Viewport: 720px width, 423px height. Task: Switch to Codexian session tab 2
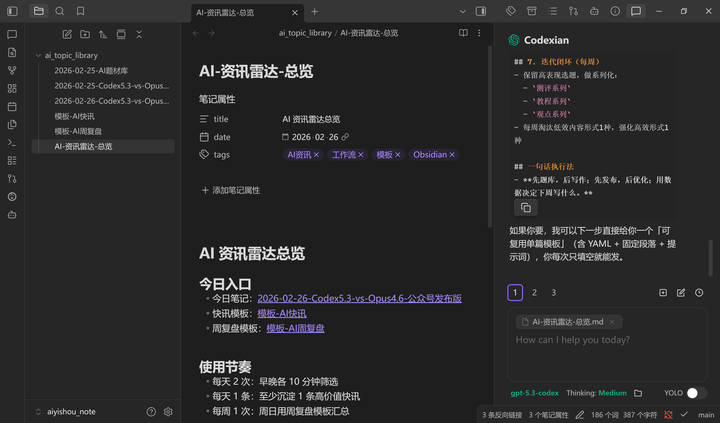coord(534,293)
